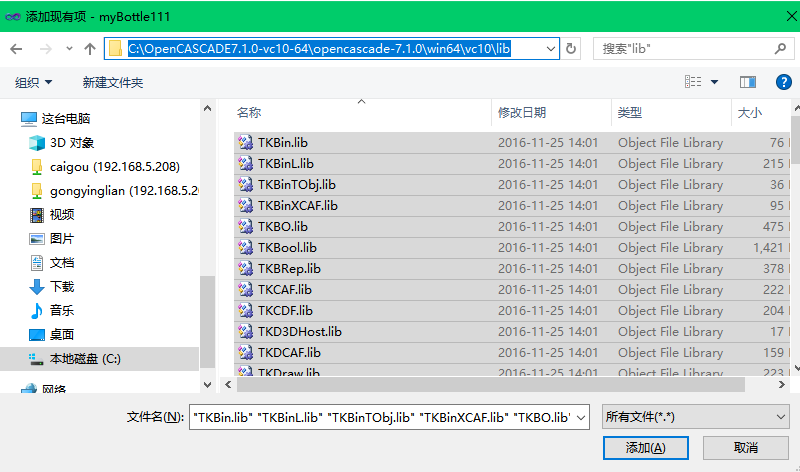Image resolution: width=800 pixels, height=472 pixels.
Task: Open the 组织 menu
Action: tap(34, 82)
